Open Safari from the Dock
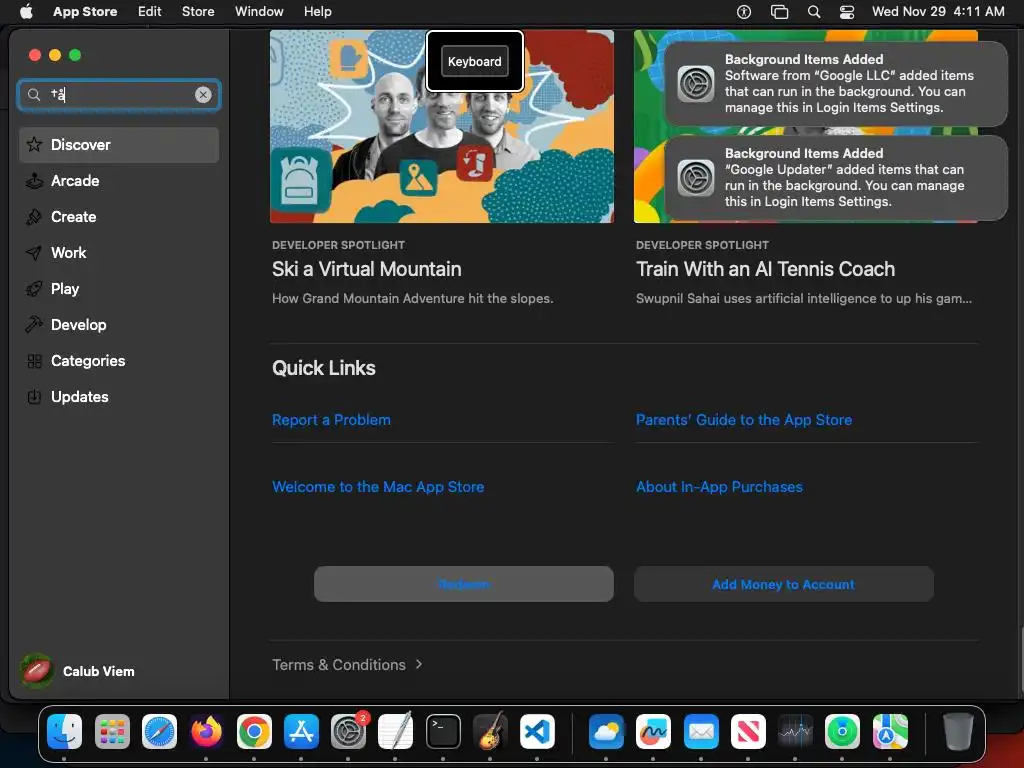This screenshot has height=768, width=1024. (x=159, y=731)
